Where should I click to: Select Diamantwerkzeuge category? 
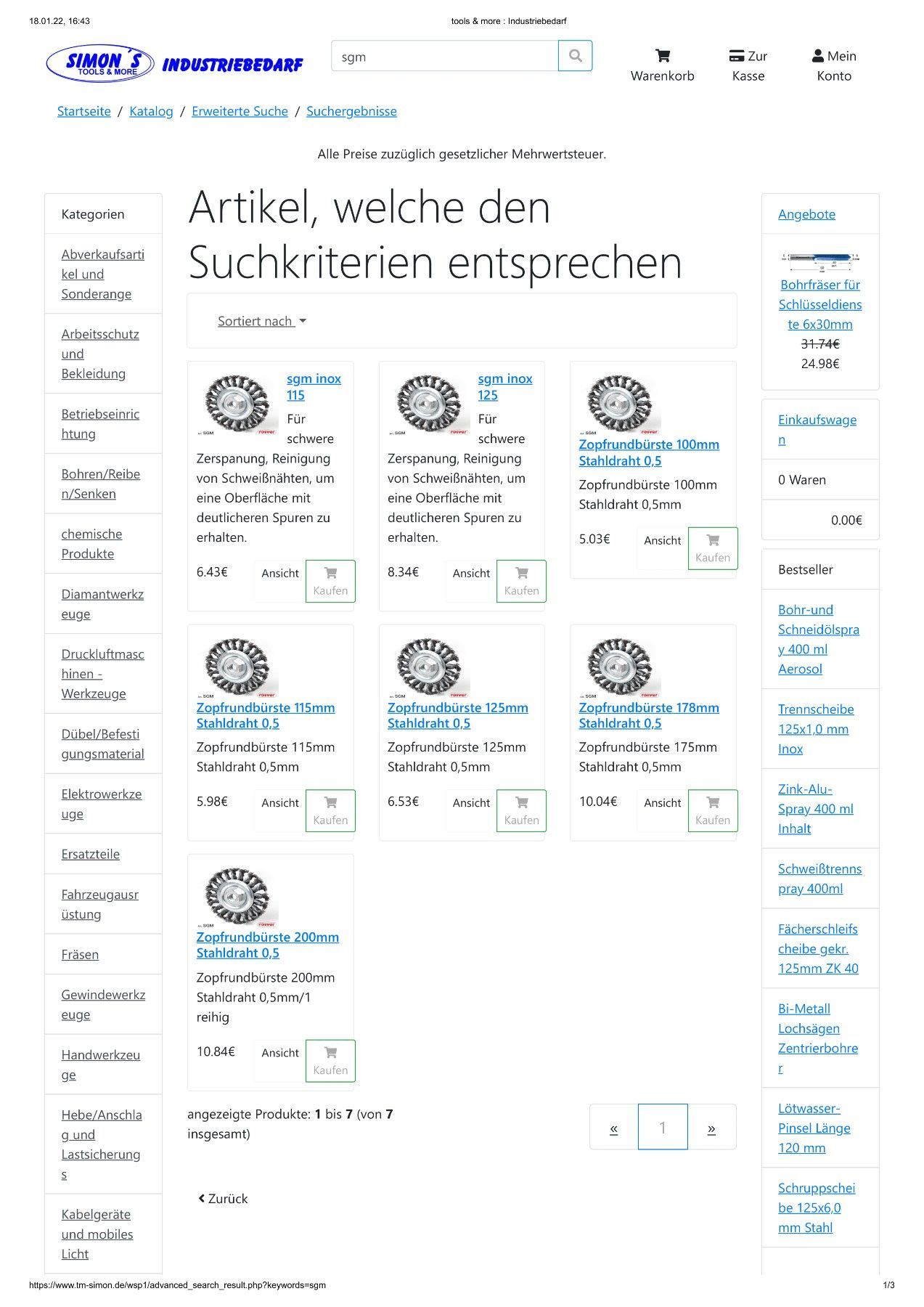coord(102,603)
